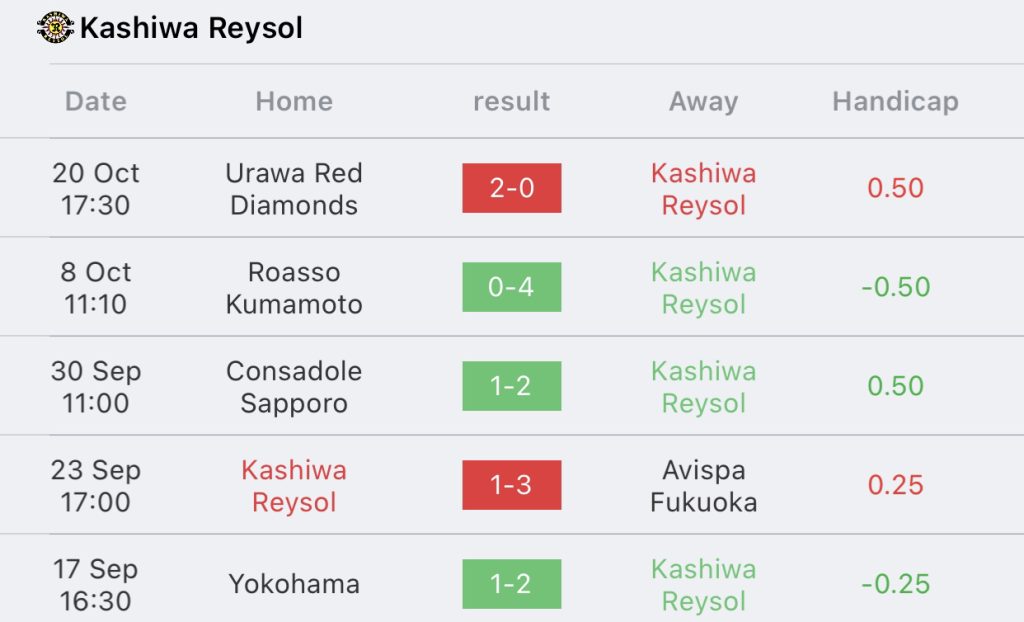Image resolution: width=1024 pixels, height=622 pixels.
Task: Click the Handicap column header
Action: [x=895, y=101]
